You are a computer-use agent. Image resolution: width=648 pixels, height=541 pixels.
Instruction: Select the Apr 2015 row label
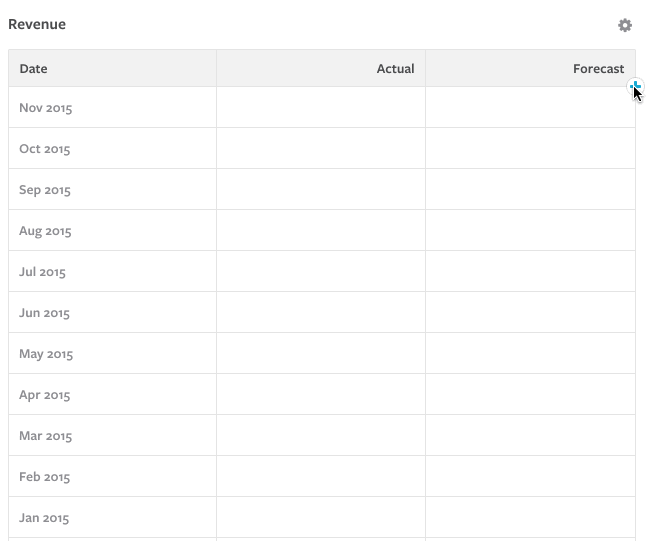(45, 395)
